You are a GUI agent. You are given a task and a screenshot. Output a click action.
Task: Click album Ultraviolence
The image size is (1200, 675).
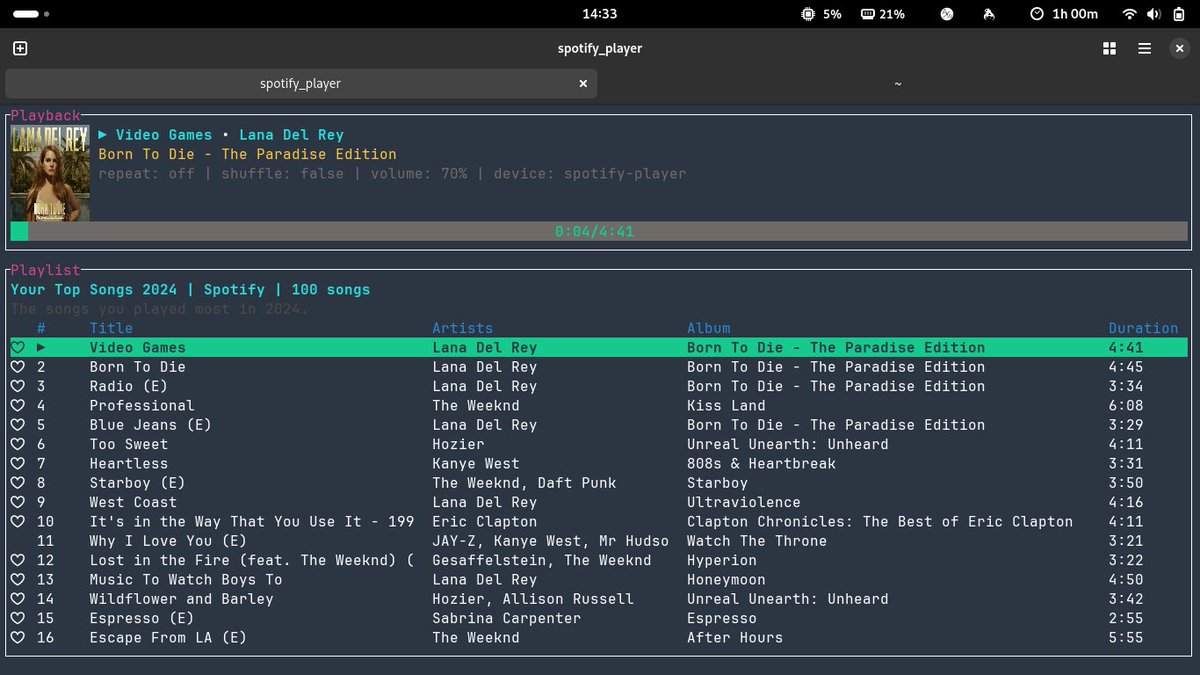744,502
